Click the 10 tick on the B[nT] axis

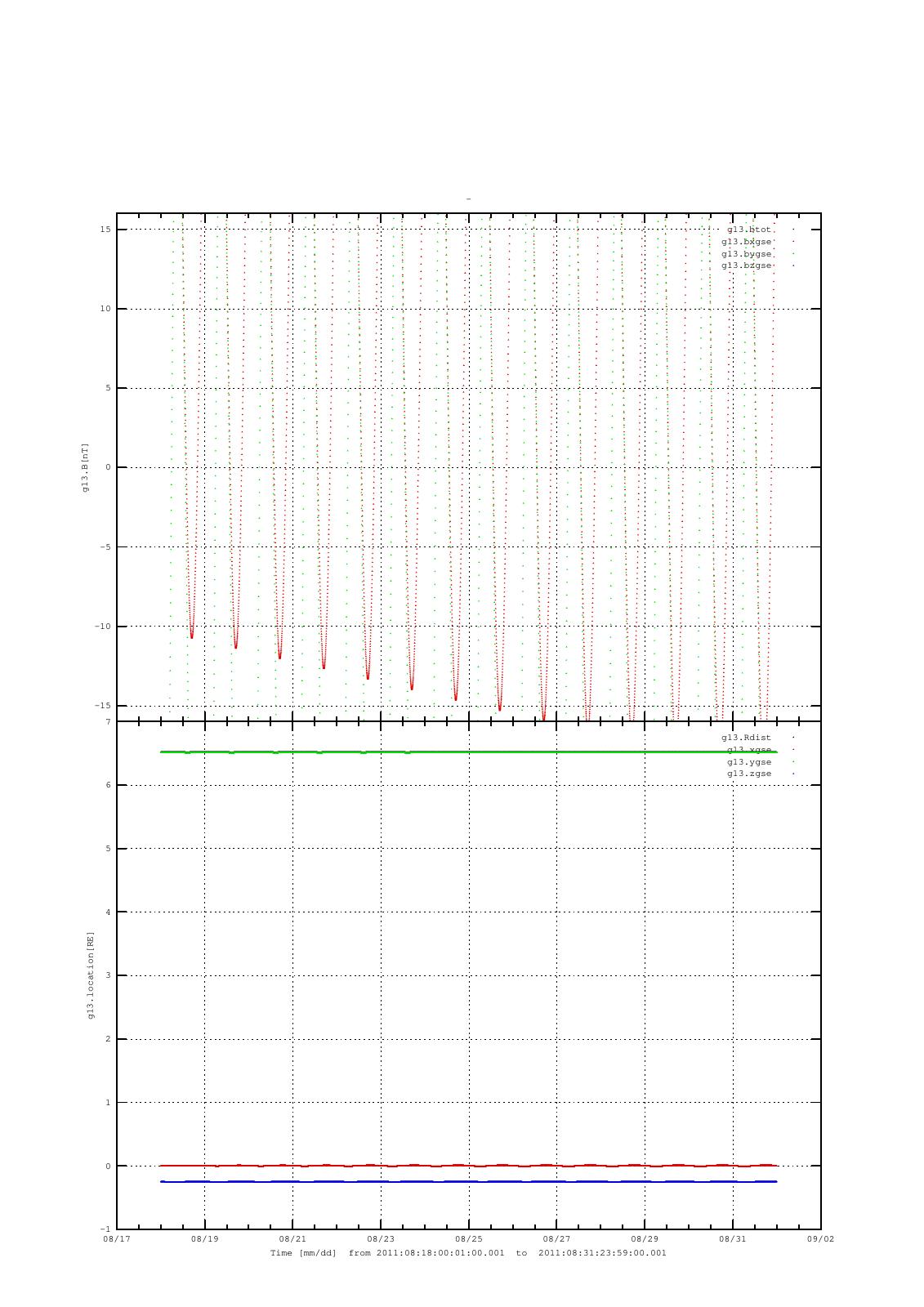[105, 309]
